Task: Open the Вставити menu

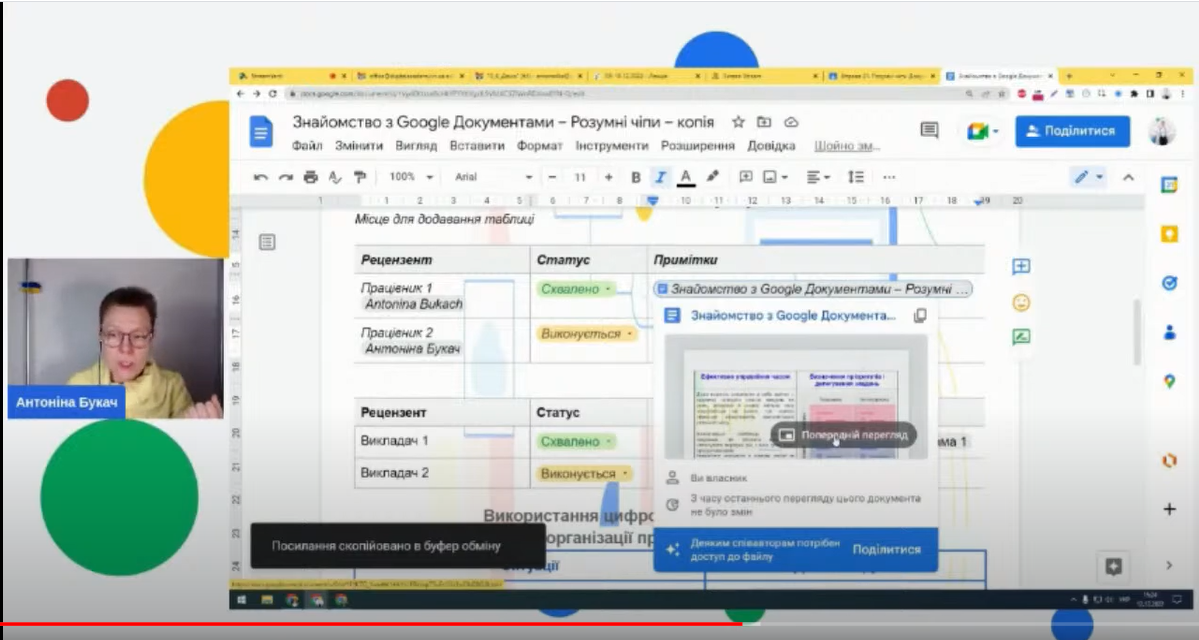Action: (x=477, y=145)
